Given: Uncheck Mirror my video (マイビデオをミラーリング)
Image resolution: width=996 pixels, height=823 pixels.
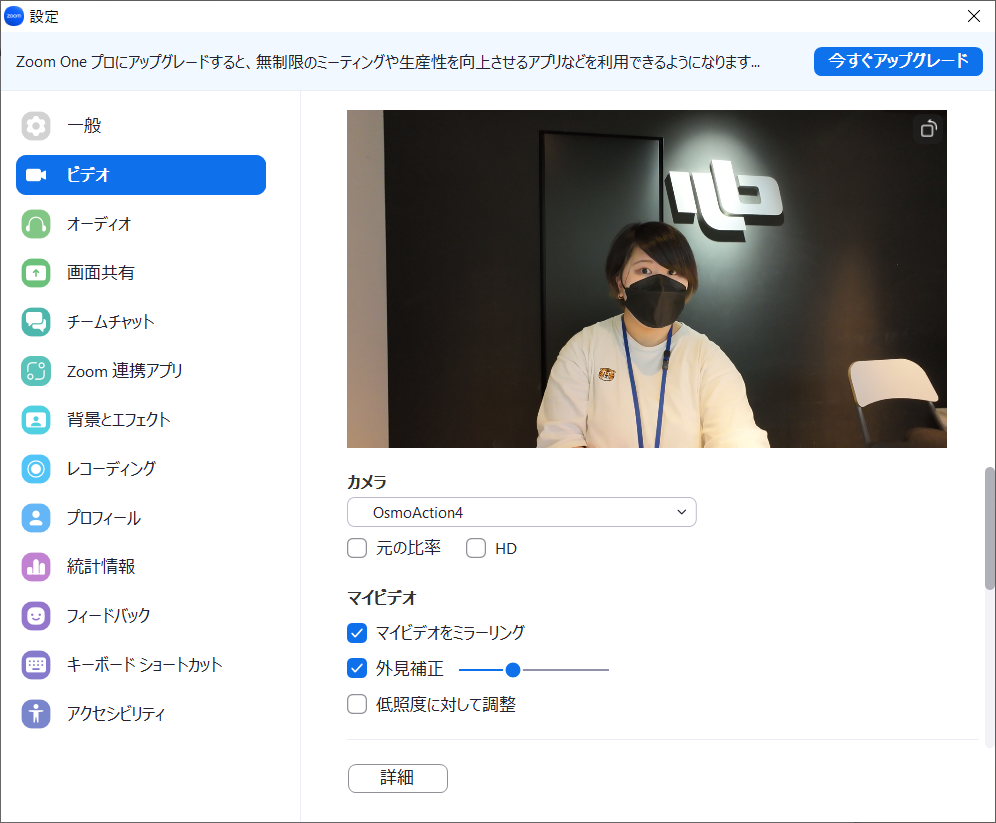Looking at the screenshot, I should 357,632.
